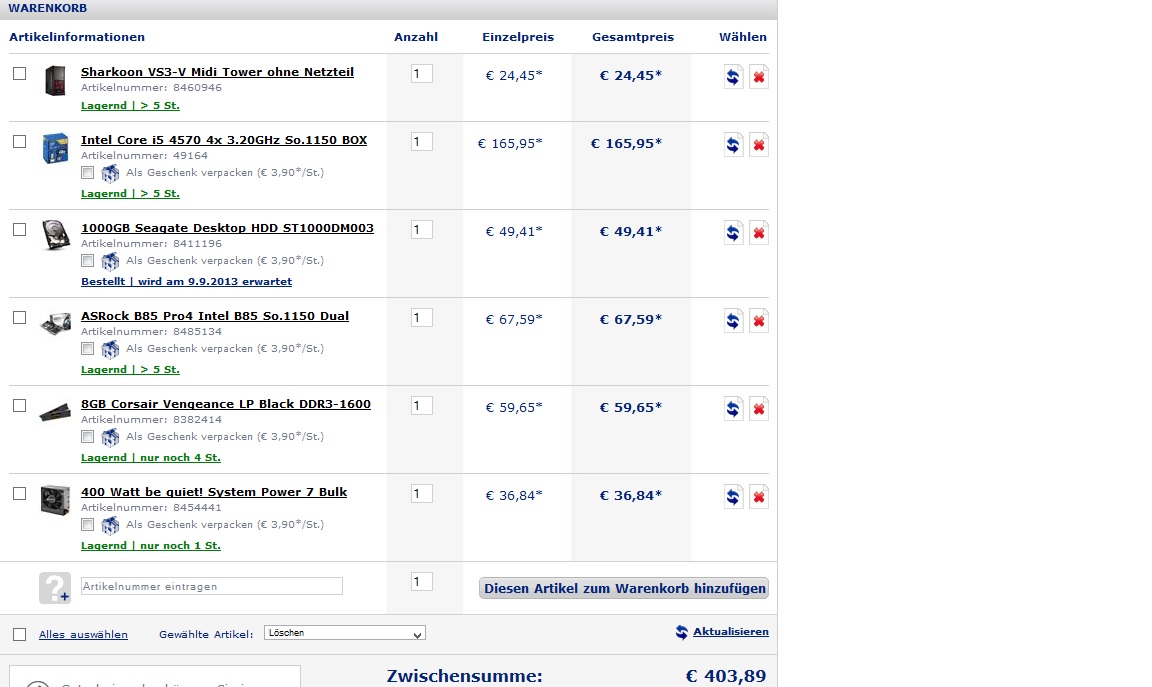This screenshot has width=1152, height=687.
Task: Click the question mark add-article icon
Action: (x=55, y=588)
